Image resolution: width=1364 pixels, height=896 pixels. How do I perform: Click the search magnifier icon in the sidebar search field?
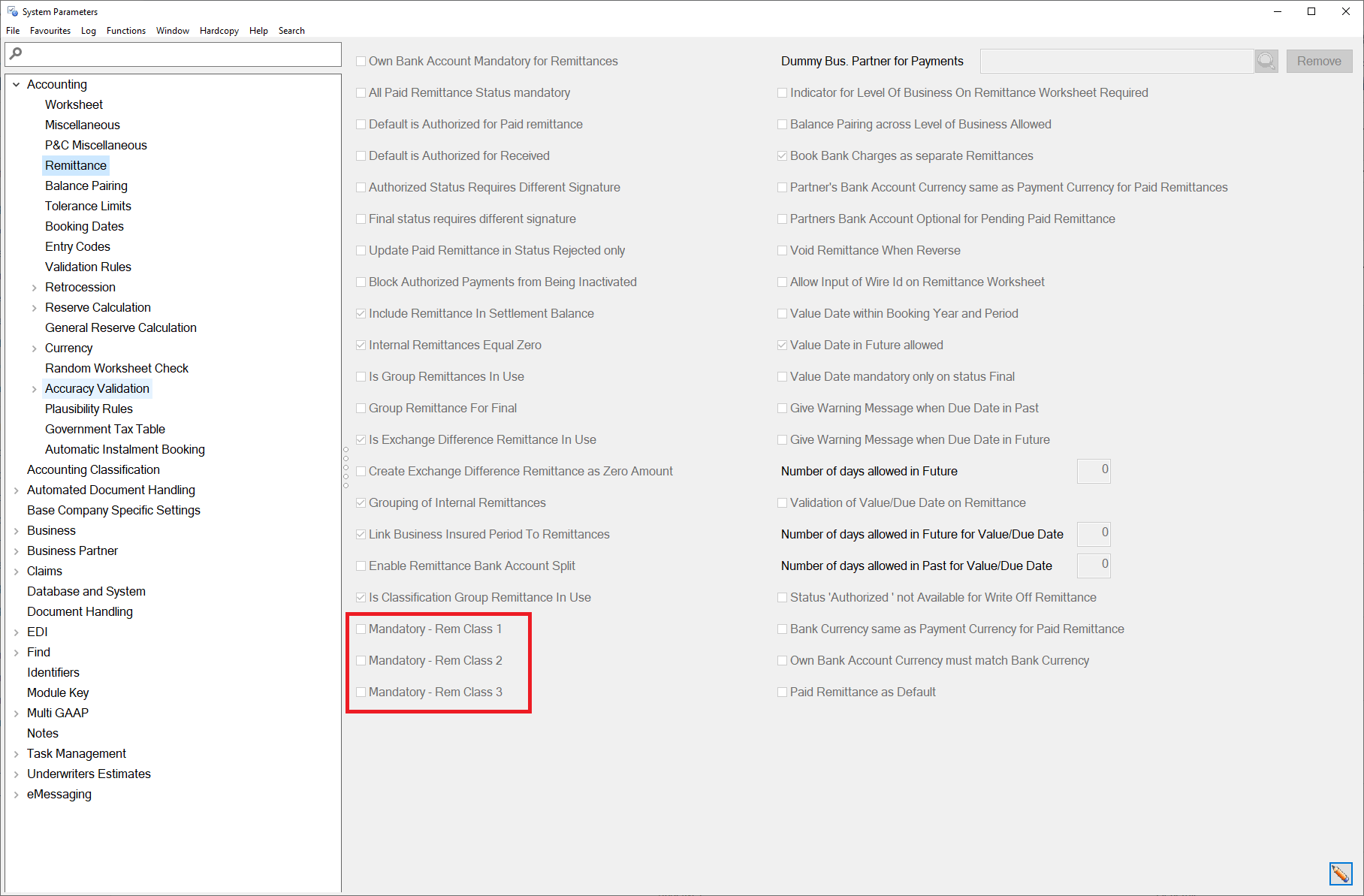click(15, 53)
